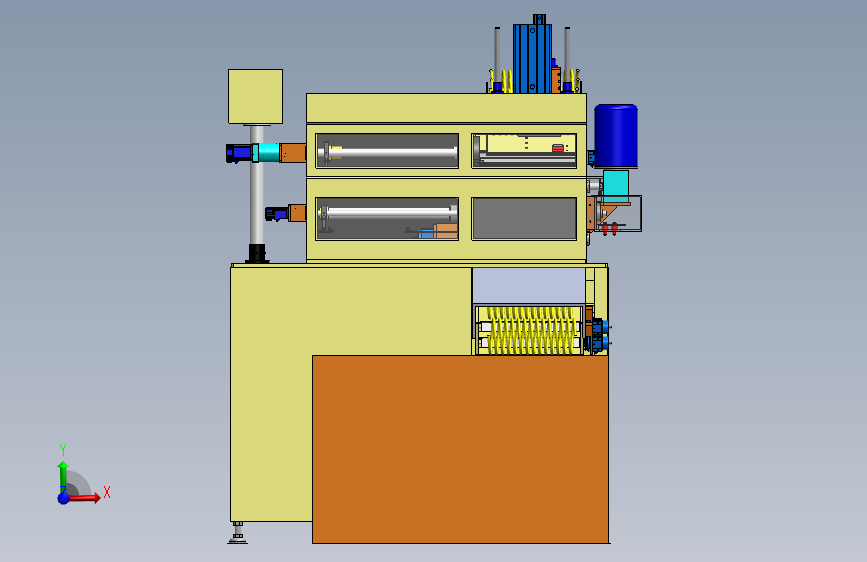The image size is (867, 562).
Task: Select the upper-left blue servo motor
Action: pyautogui.click(x=239, y=153)
